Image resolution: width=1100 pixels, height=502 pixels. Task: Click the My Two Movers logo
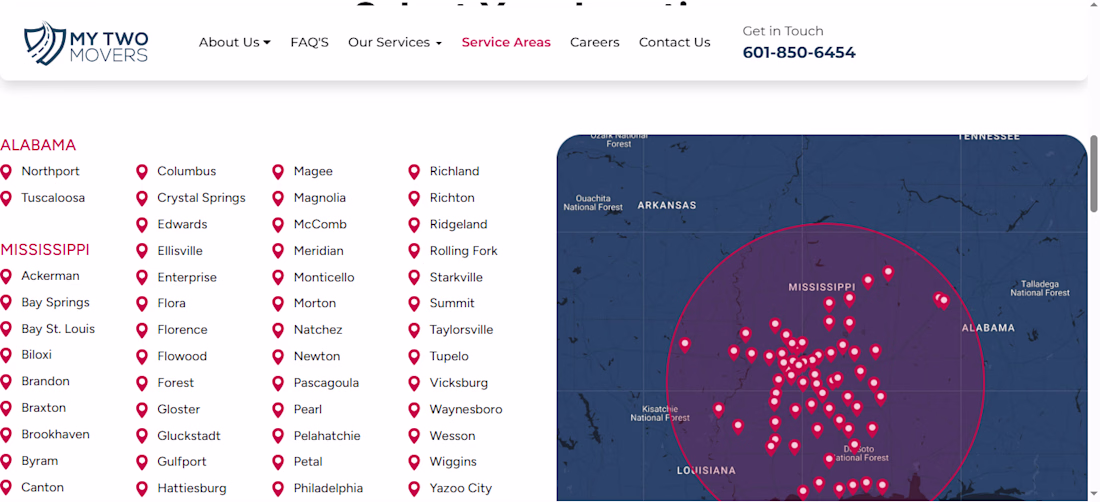(86, 43)
